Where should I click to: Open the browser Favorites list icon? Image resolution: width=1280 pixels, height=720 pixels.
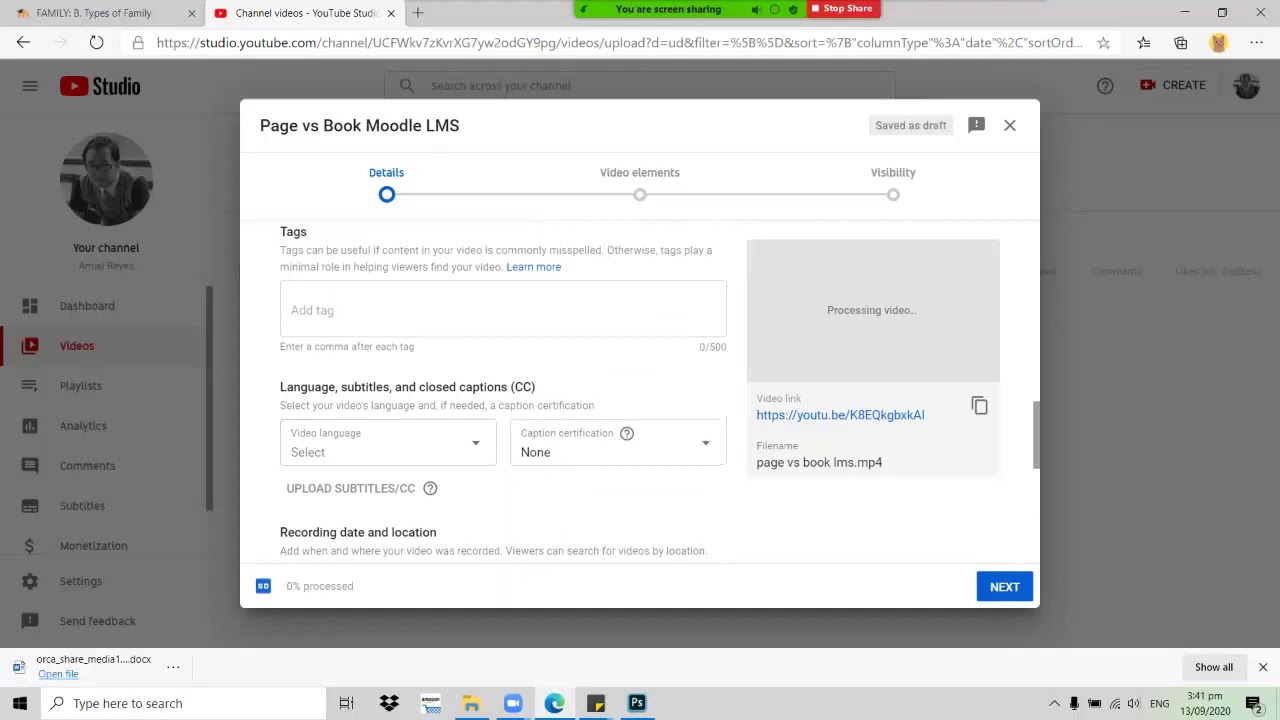point(1144,43)
